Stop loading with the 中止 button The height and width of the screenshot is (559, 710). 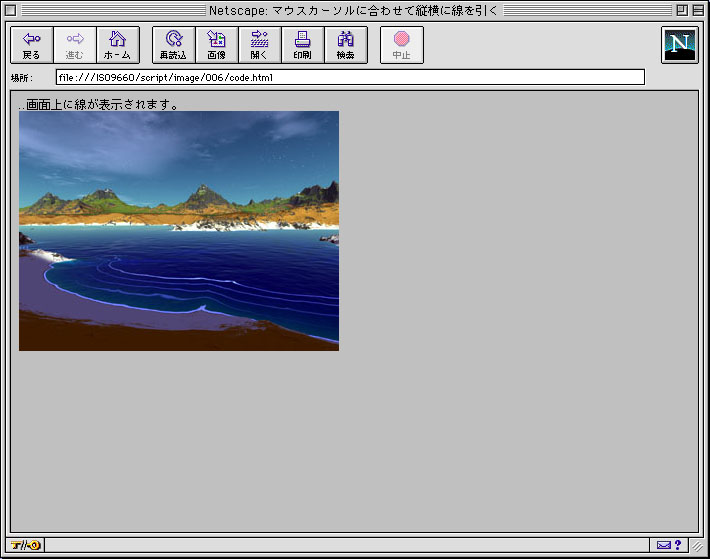point(402,45)
